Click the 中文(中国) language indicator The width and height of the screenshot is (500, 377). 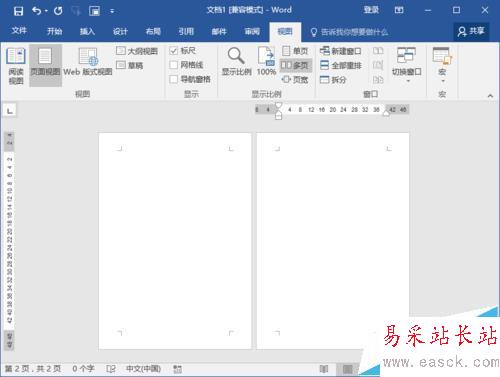(x=144, y=369)
